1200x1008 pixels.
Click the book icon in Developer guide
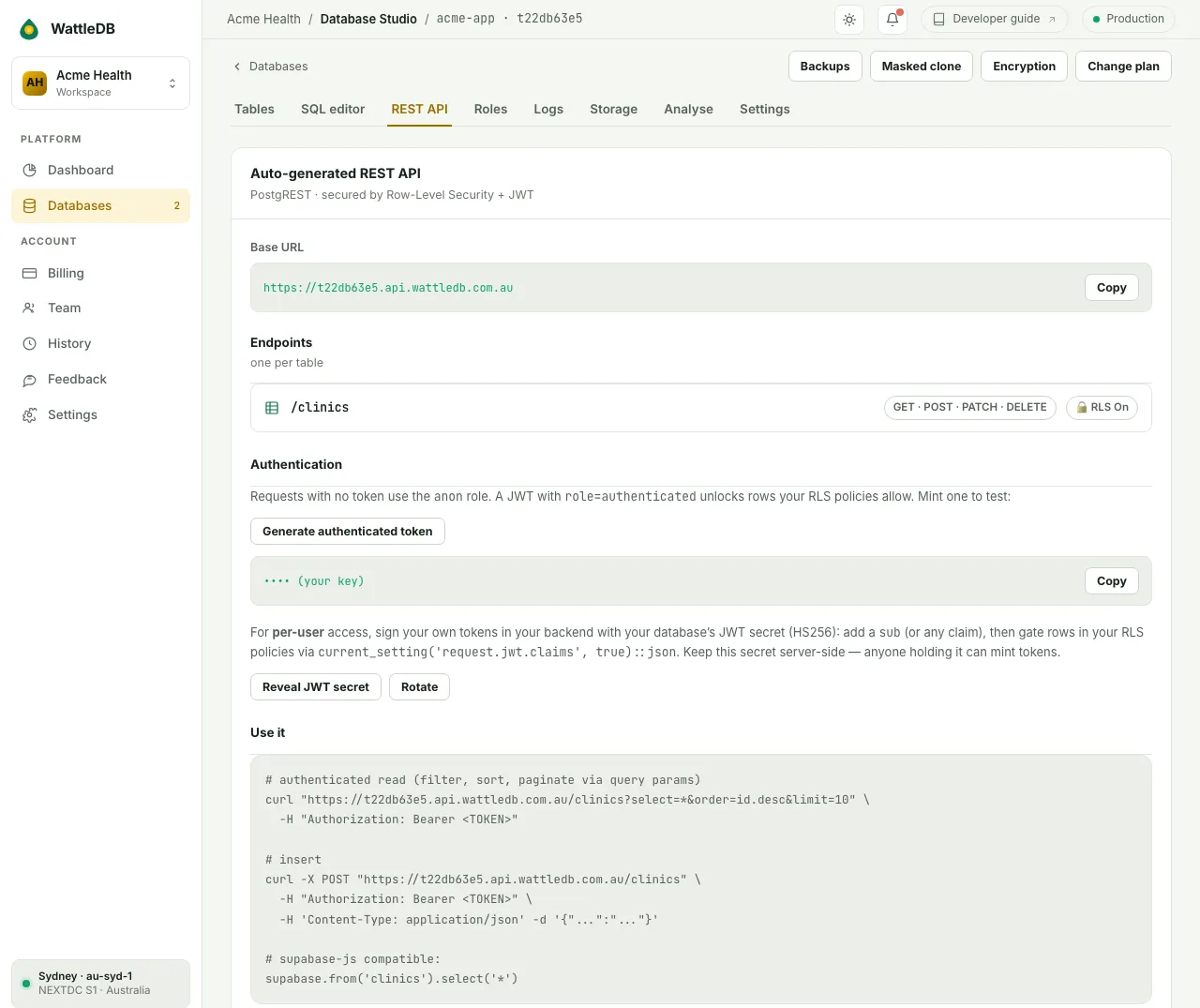tap(938, 19)
